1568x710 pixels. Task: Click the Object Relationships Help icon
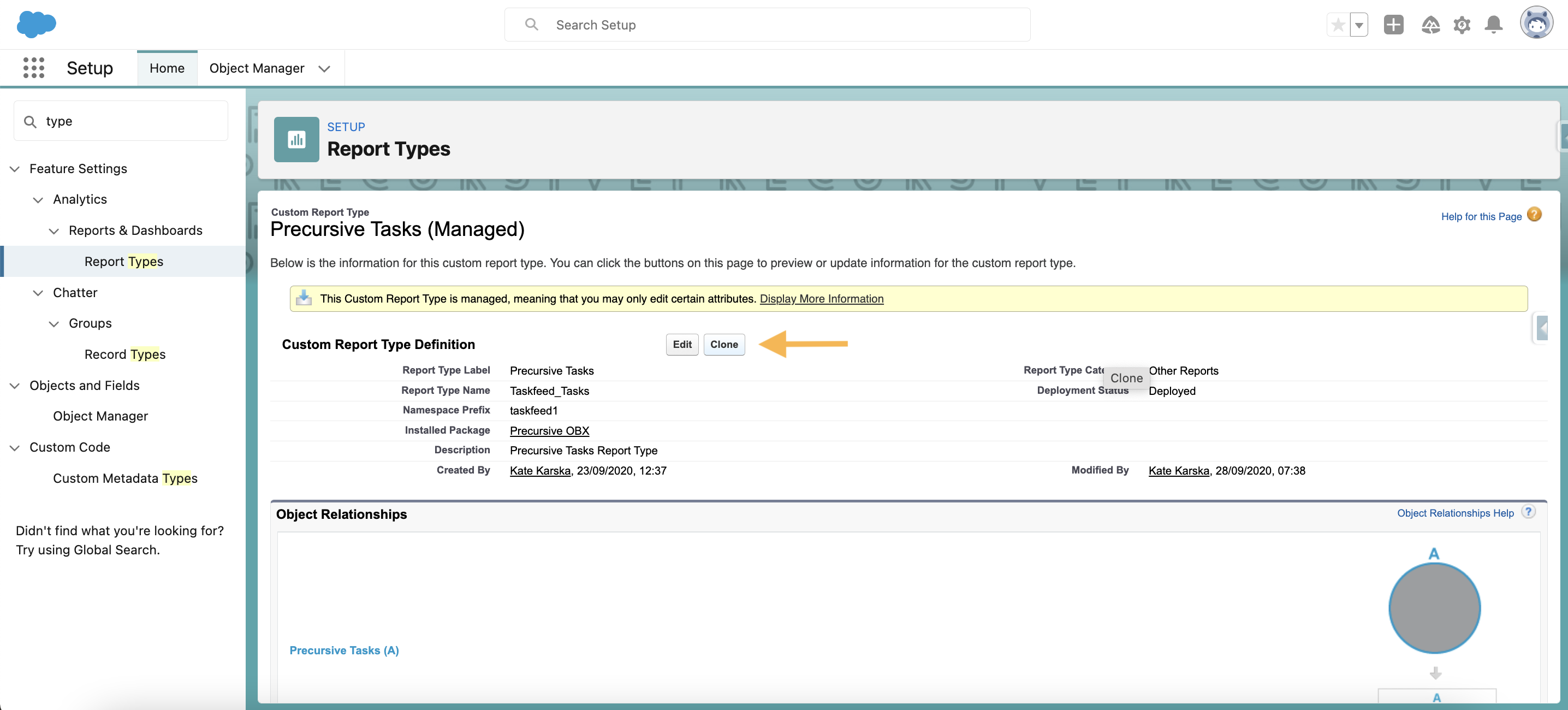pos(1529,512)
